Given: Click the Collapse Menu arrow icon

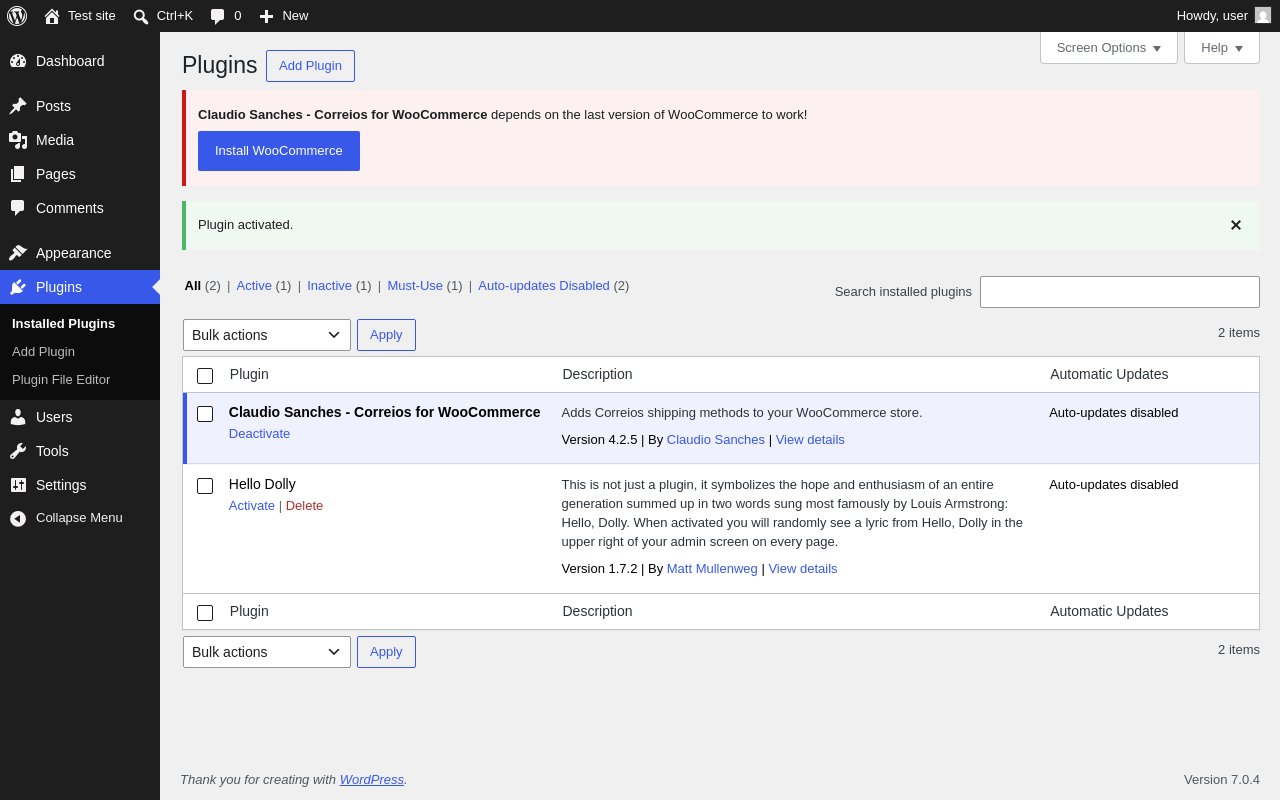Looking at the screenshot, I should [18, 518].
